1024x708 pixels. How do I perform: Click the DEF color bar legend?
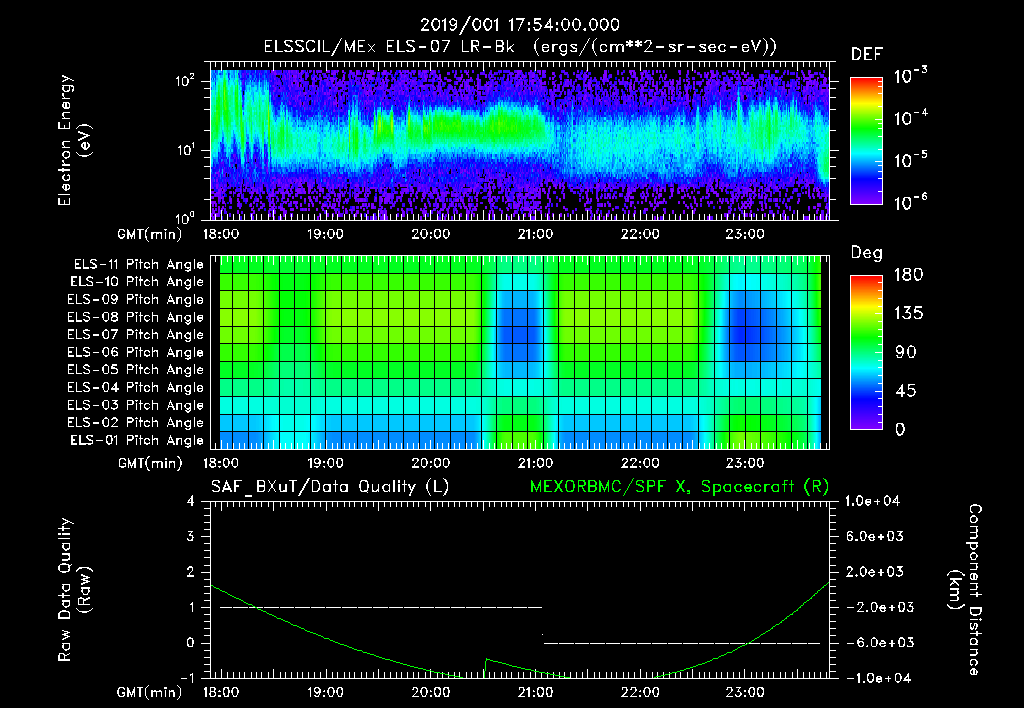[866, 141]
